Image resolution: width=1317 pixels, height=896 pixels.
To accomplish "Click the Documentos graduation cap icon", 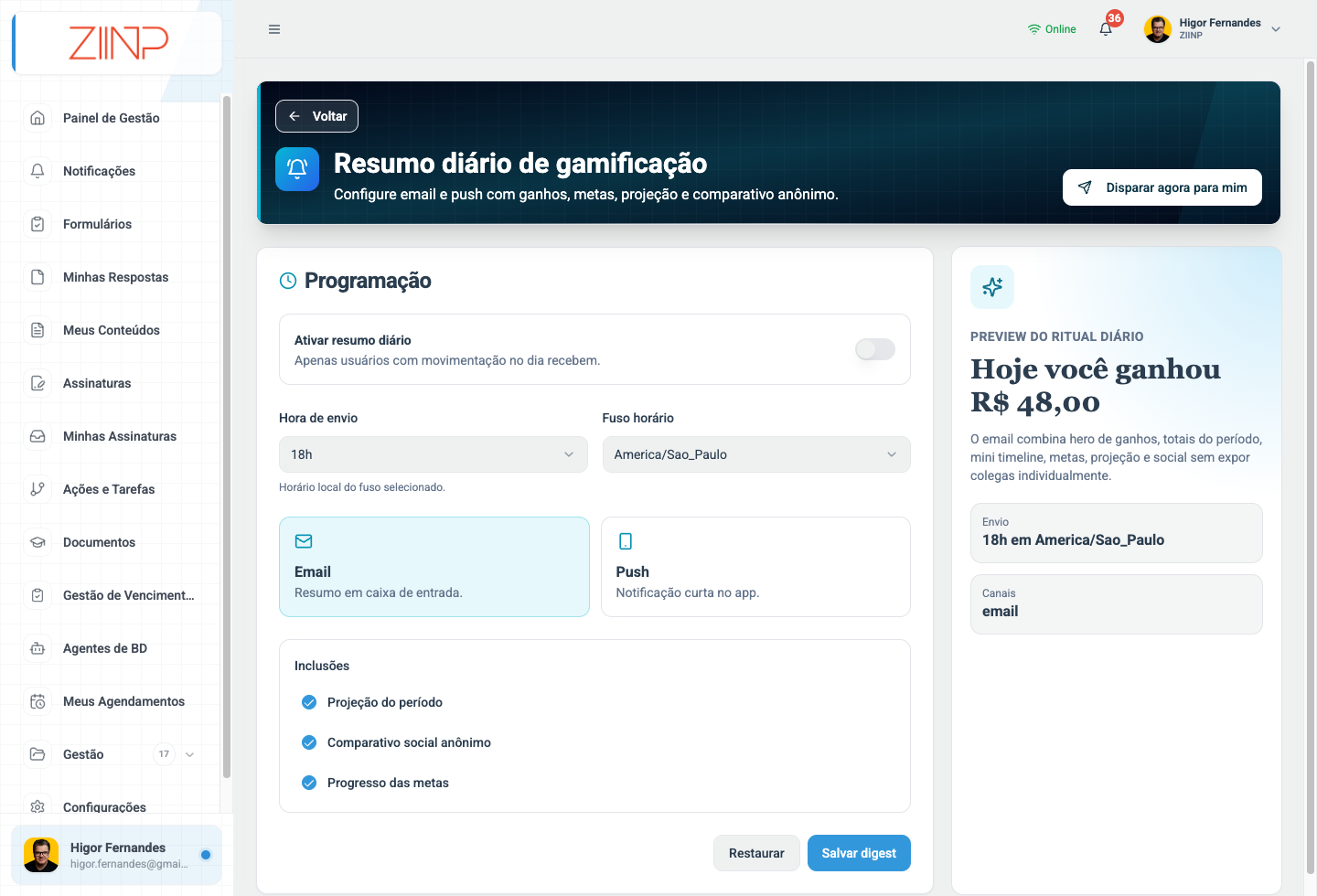I will [x=37, y=542].
